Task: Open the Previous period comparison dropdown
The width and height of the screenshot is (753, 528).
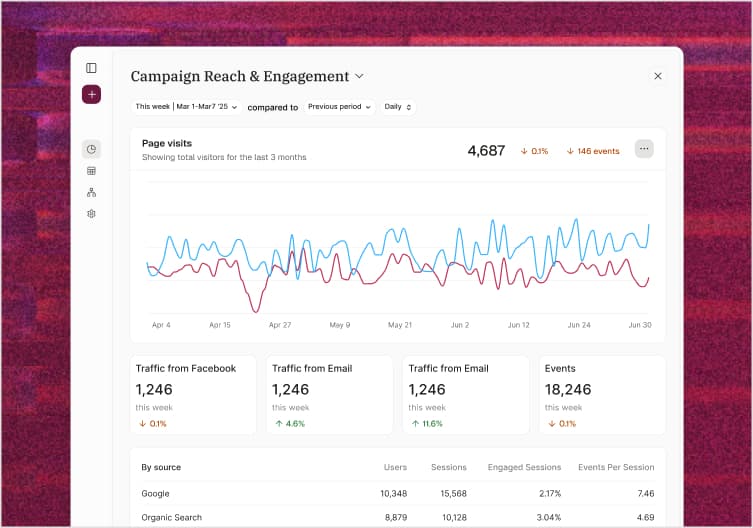Action: click(x=339, y=107)
